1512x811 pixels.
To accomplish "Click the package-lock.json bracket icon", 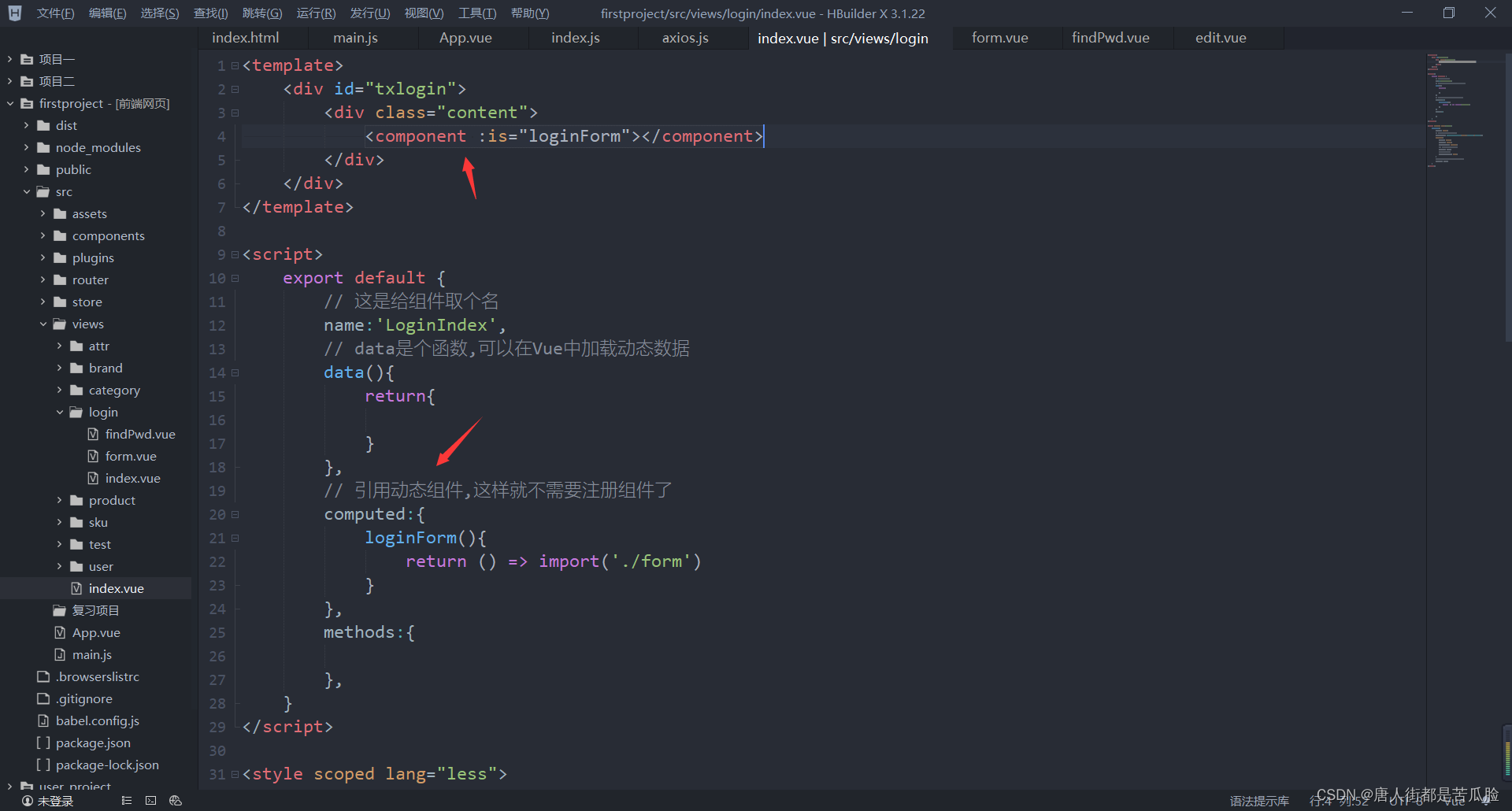I will point(43,765).
